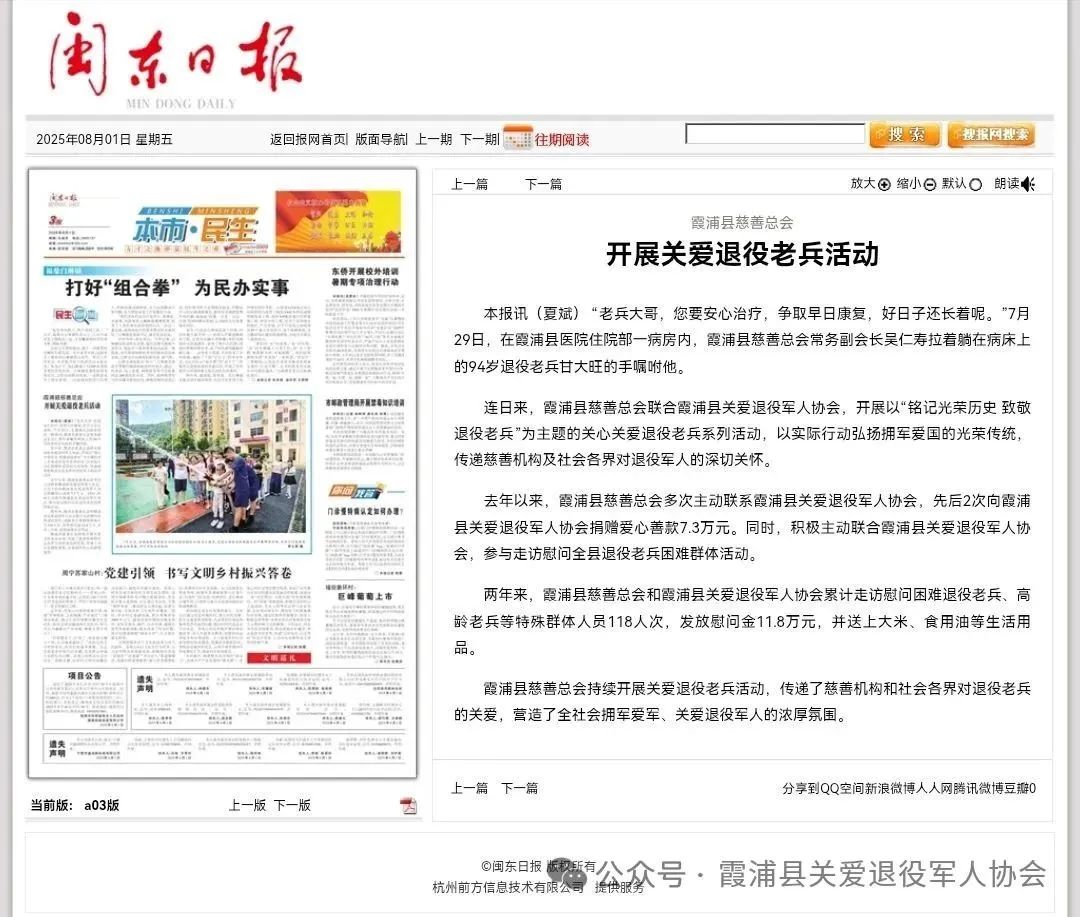This screenshot has height=917, width=1080.
Task: Open 返回报网首页 link
Action: tap(308, 140)
